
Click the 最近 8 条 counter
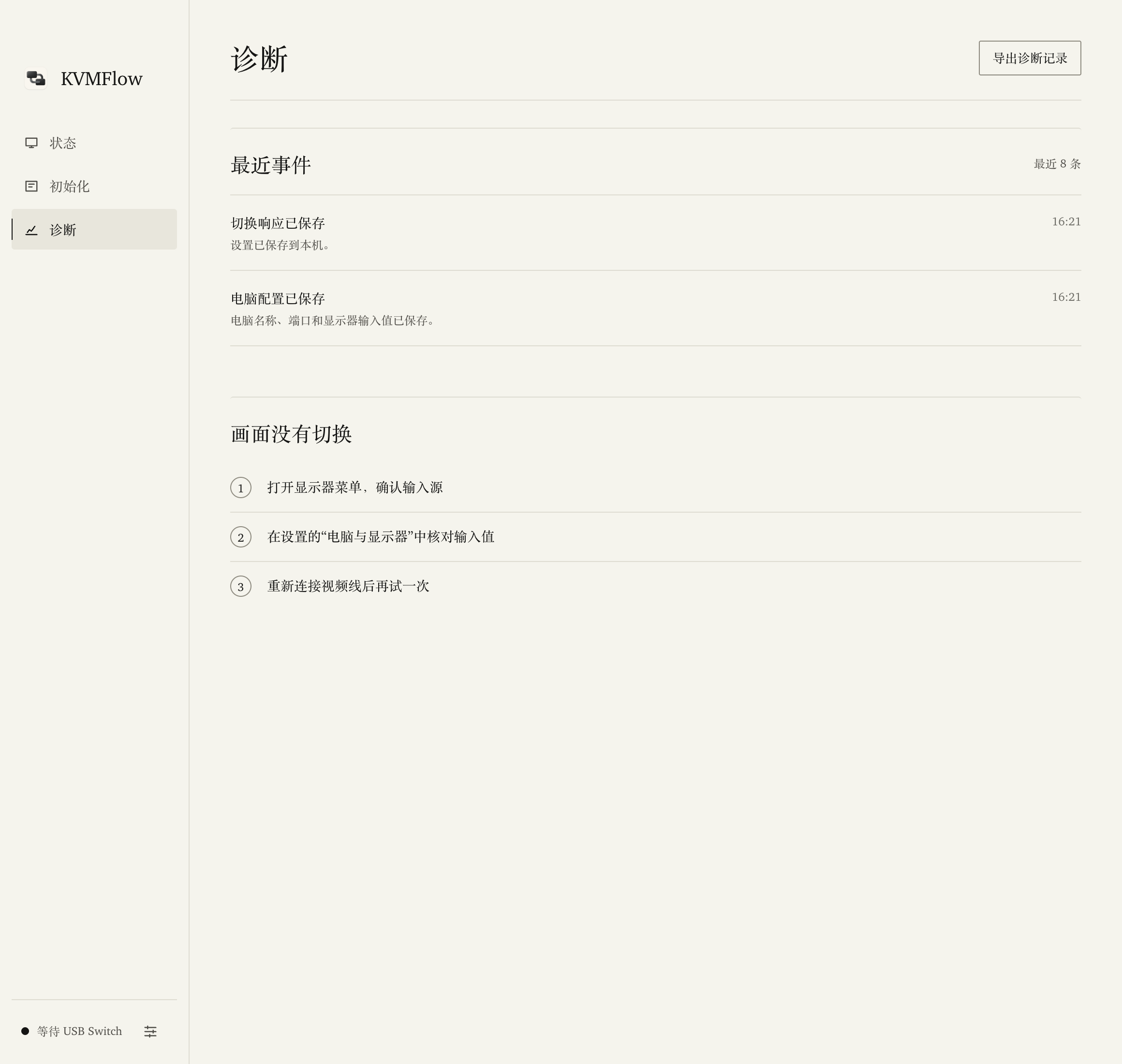(1057, 164)
